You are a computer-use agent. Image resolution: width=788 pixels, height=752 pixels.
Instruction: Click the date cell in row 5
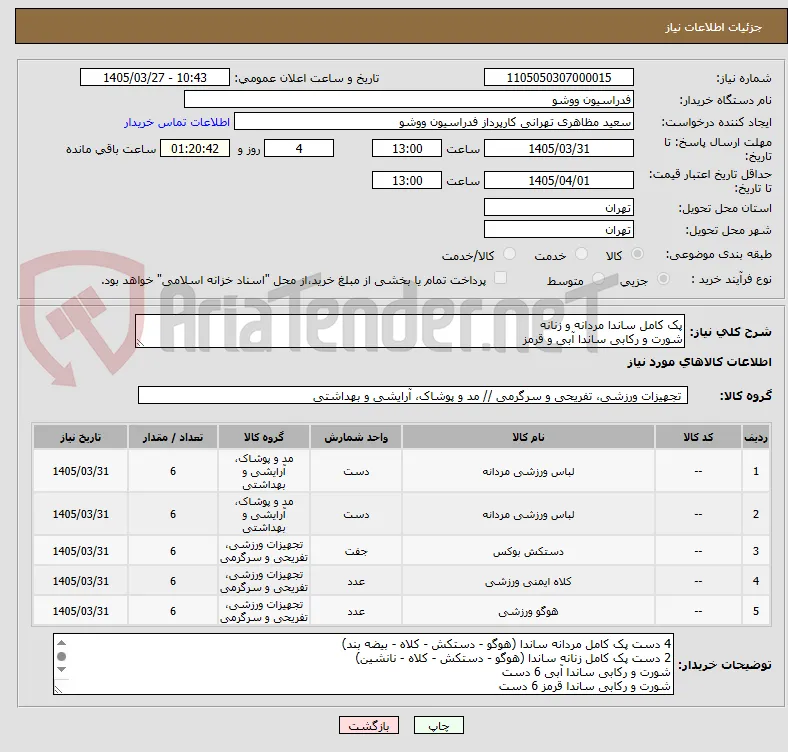pyautogui.click(x=80, y=611)
